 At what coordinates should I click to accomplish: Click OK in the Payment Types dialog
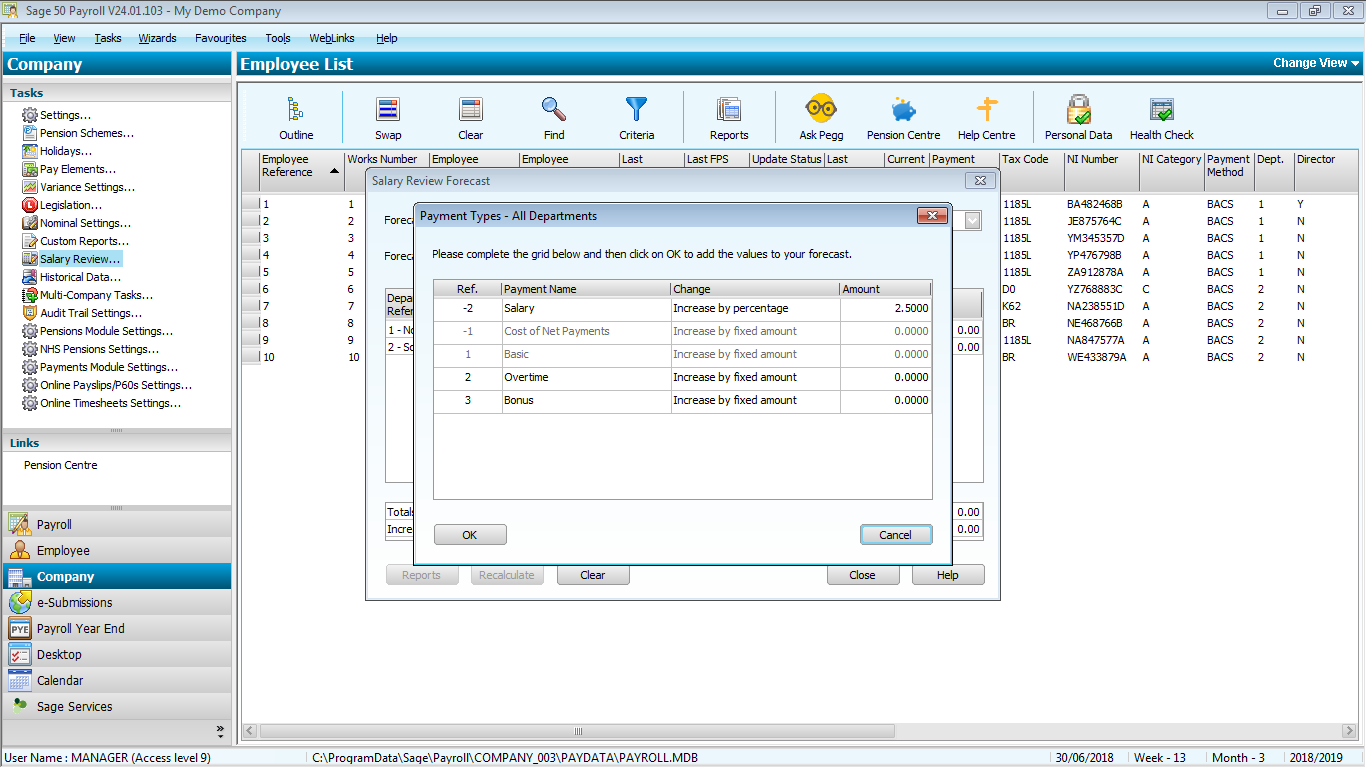(x=469, y=534)
